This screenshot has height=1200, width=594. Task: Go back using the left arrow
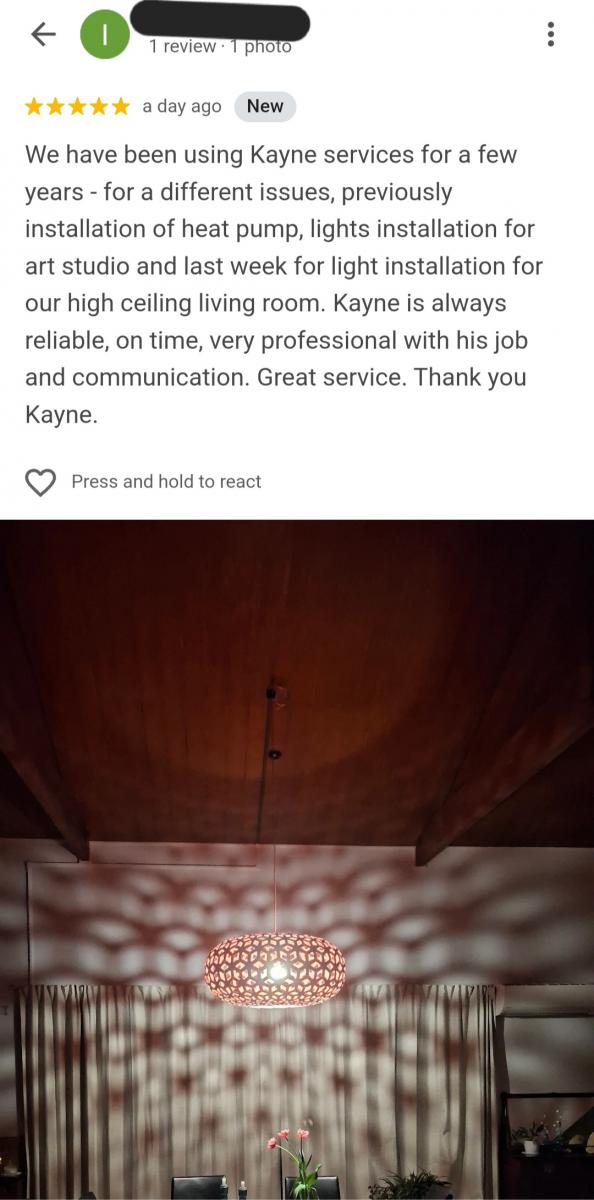pyautogui.click(x=43, y=34)
